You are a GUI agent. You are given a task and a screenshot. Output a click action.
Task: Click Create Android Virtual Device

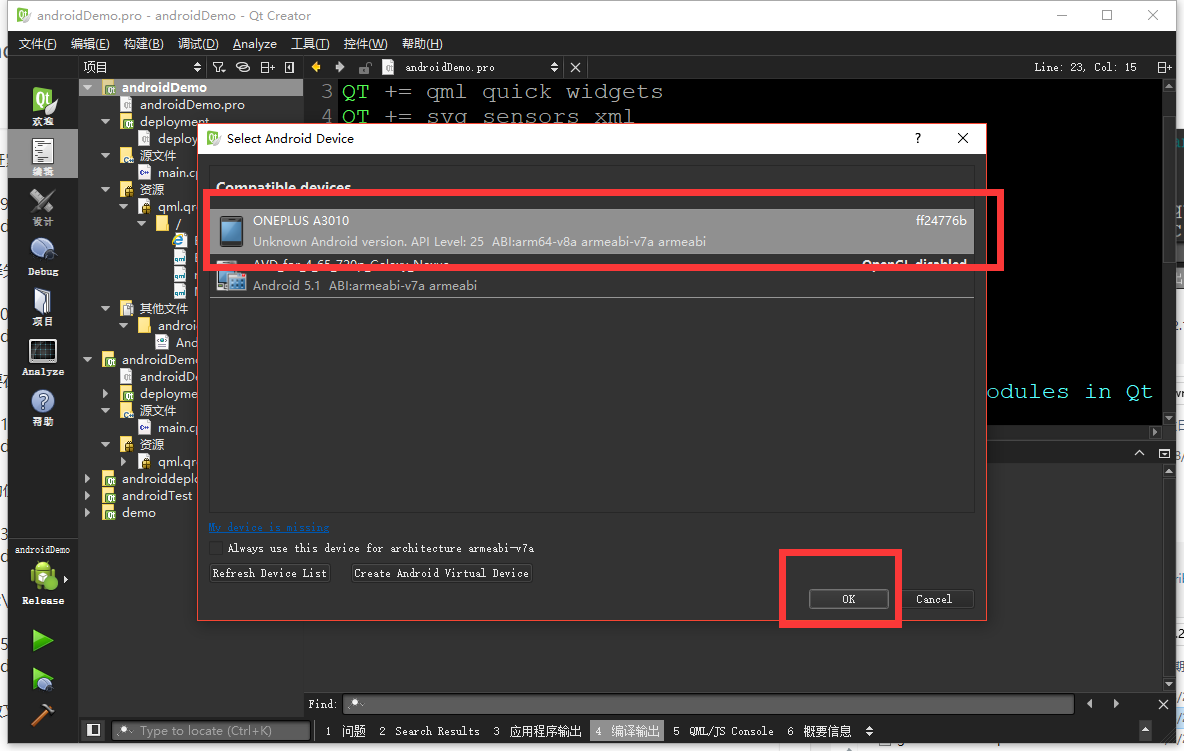tap(442, 573)
